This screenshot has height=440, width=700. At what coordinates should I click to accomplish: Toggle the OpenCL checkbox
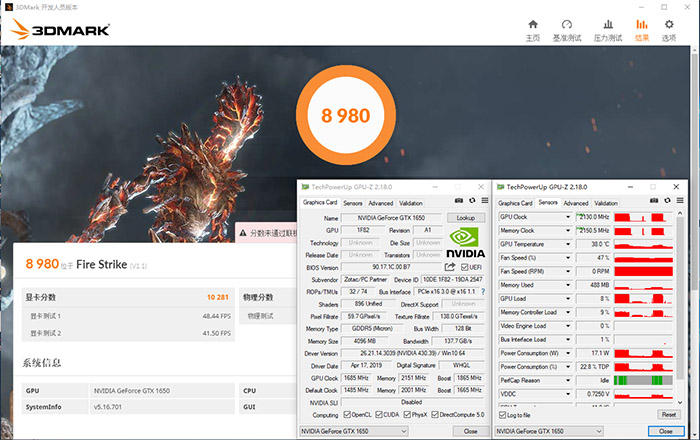click(x=347, y=415)
